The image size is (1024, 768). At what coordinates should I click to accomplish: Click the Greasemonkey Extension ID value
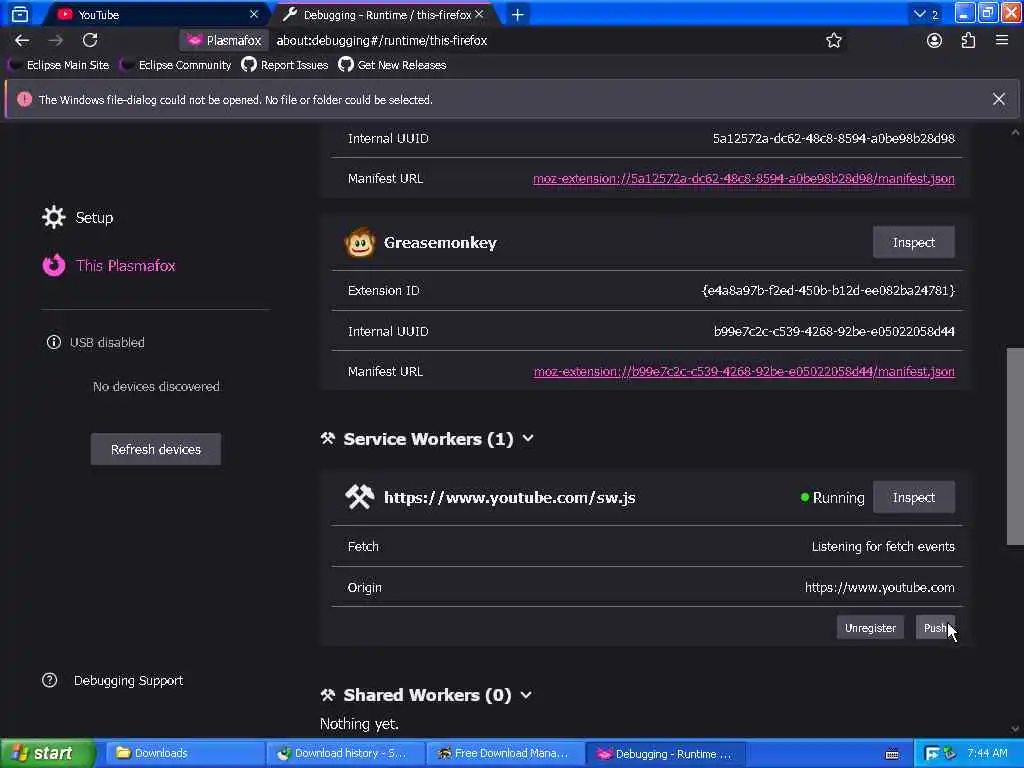pyautogui.click(x=827, y=291)
